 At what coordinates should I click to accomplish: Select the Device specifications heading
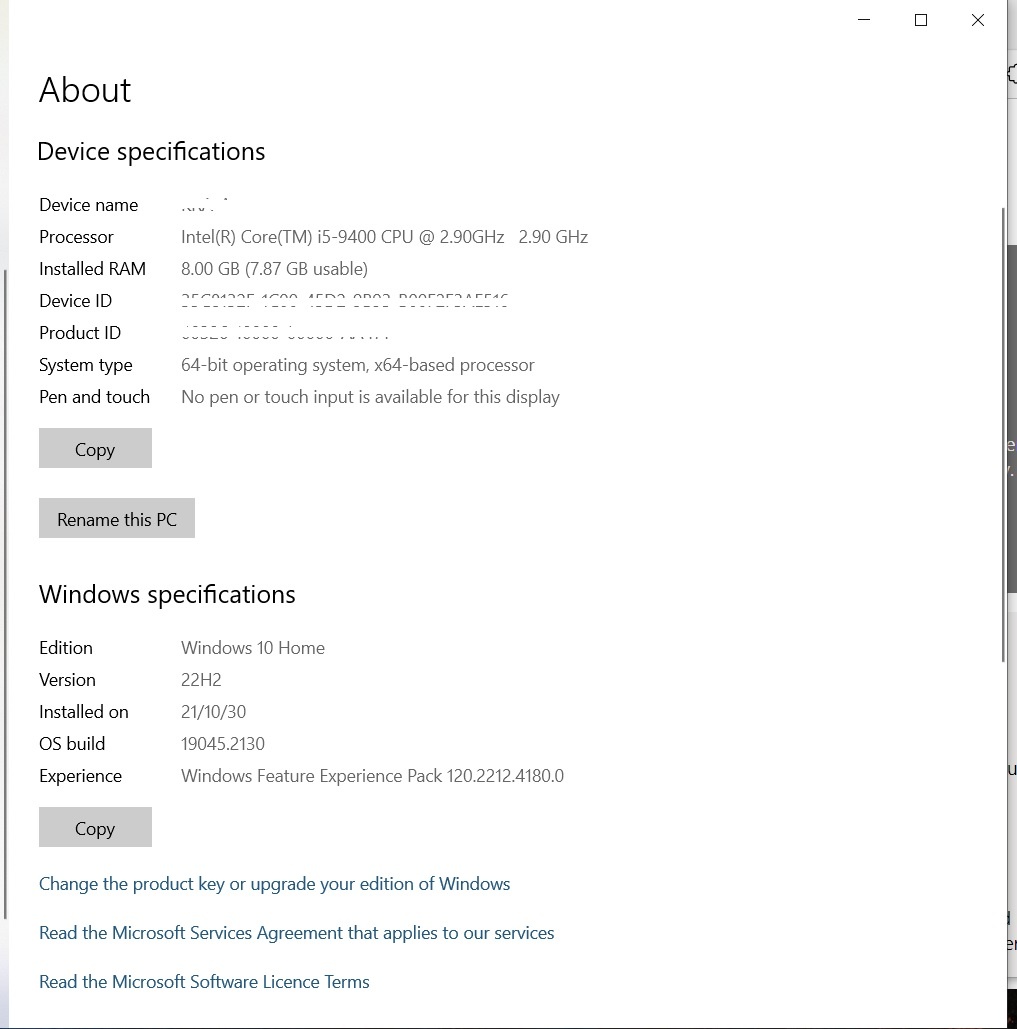click(152, 152)
